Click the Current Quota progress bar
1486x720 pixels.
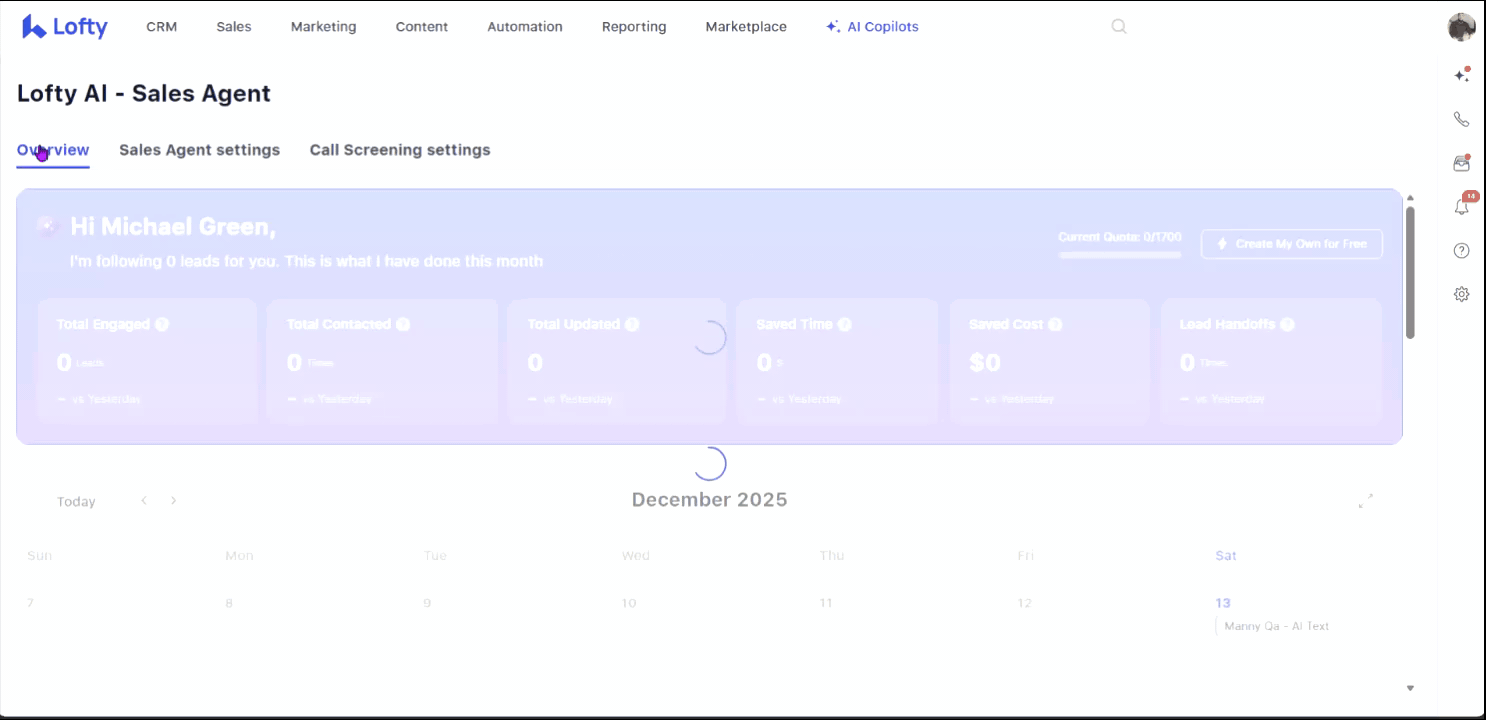(1120, 255)
